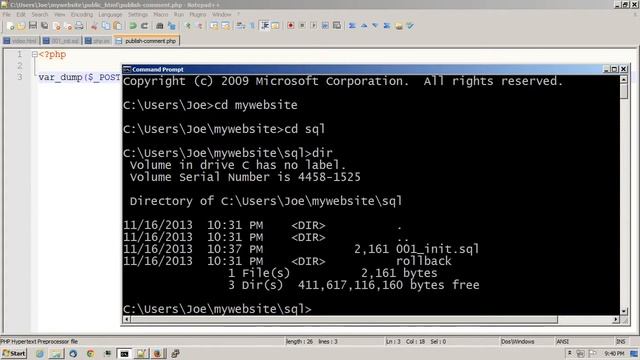Switch to the 001_init.sql tab

[61, 41]
